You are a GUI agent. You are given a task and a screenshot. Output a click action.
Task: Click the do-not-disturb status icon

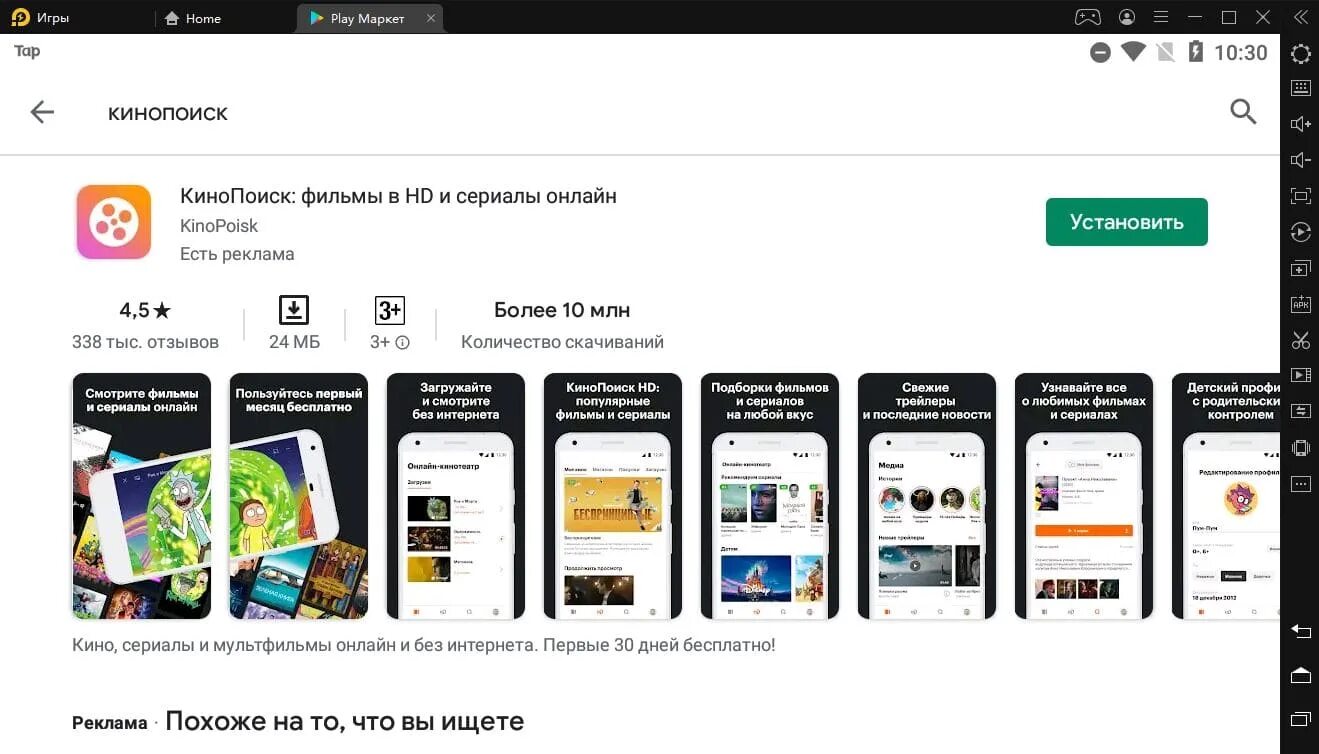point(1100,53)
